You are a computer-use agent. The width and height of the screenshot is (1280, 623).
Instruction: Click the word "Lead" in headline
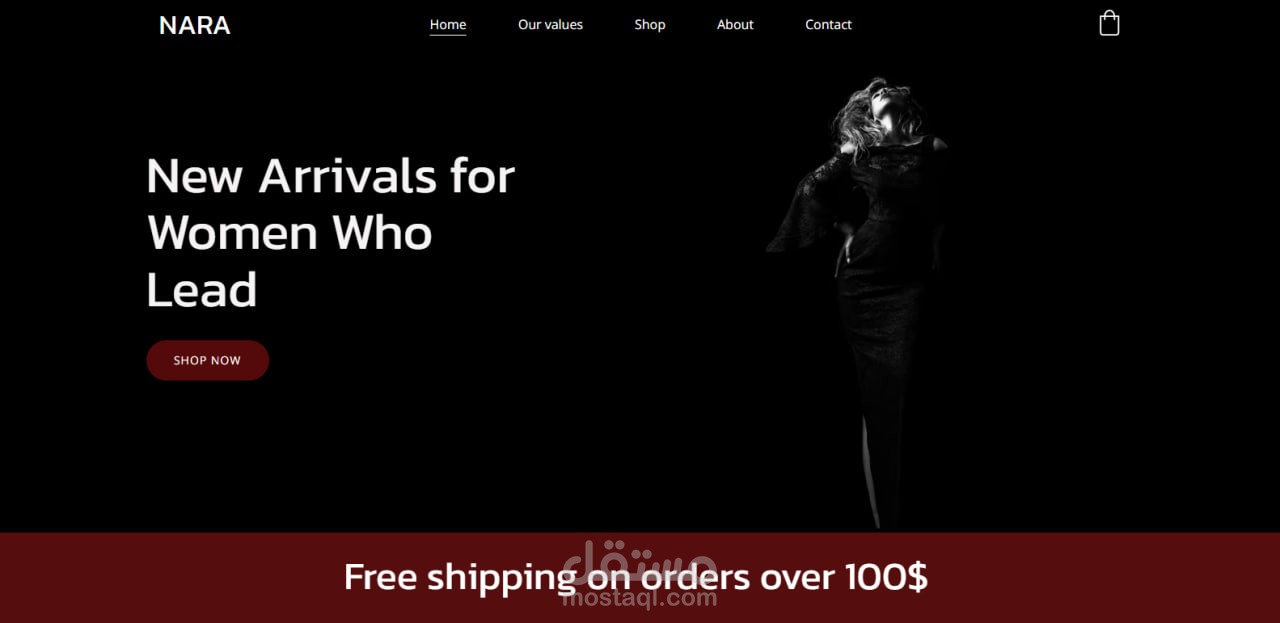click(202, 290)
